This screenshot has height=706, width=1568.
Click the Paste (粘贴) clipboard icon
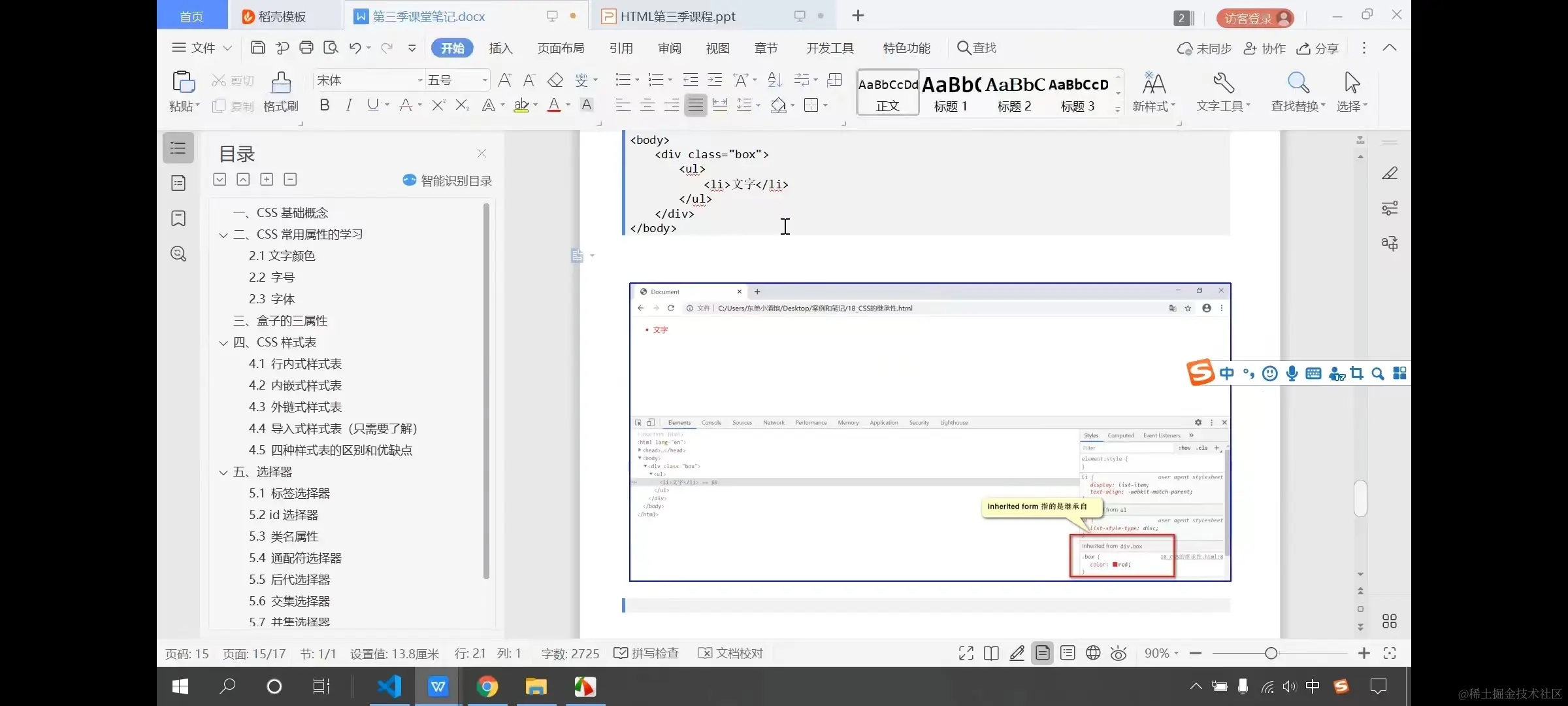point(183,83)
